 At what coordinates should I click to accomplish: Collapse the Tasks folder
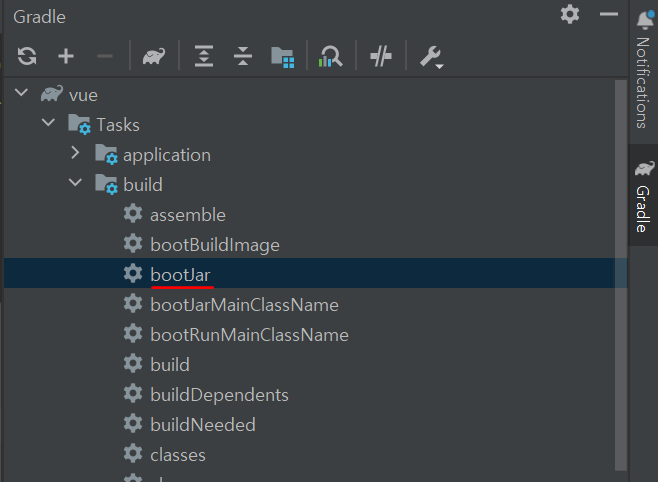pos(48,122)
